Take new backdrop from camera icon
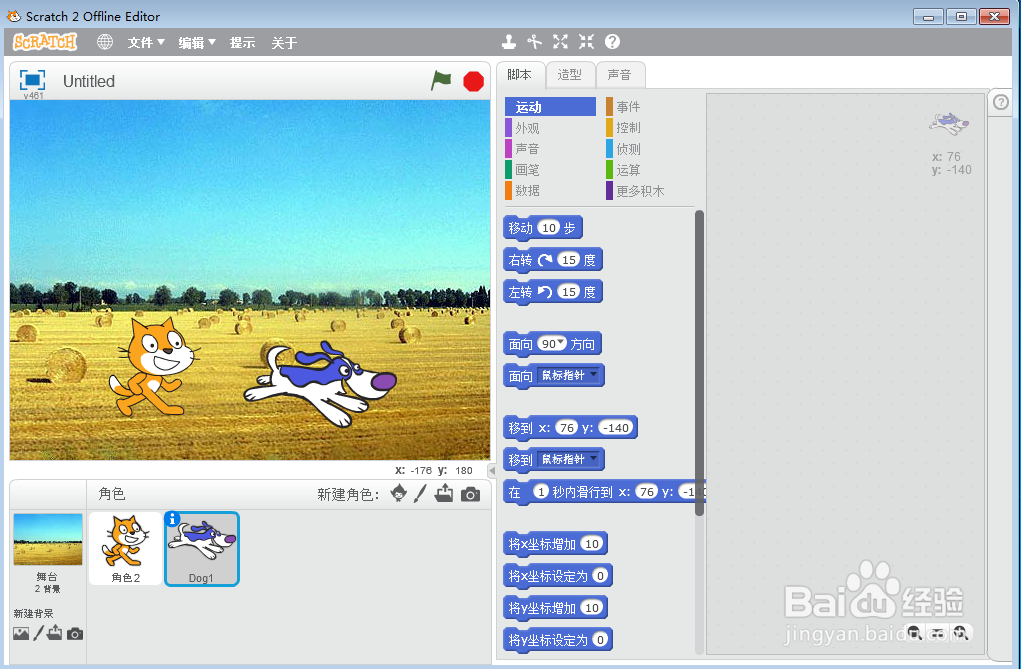Image resolution: width=1021 pixels, height=669 pixels. pos(75,633)
